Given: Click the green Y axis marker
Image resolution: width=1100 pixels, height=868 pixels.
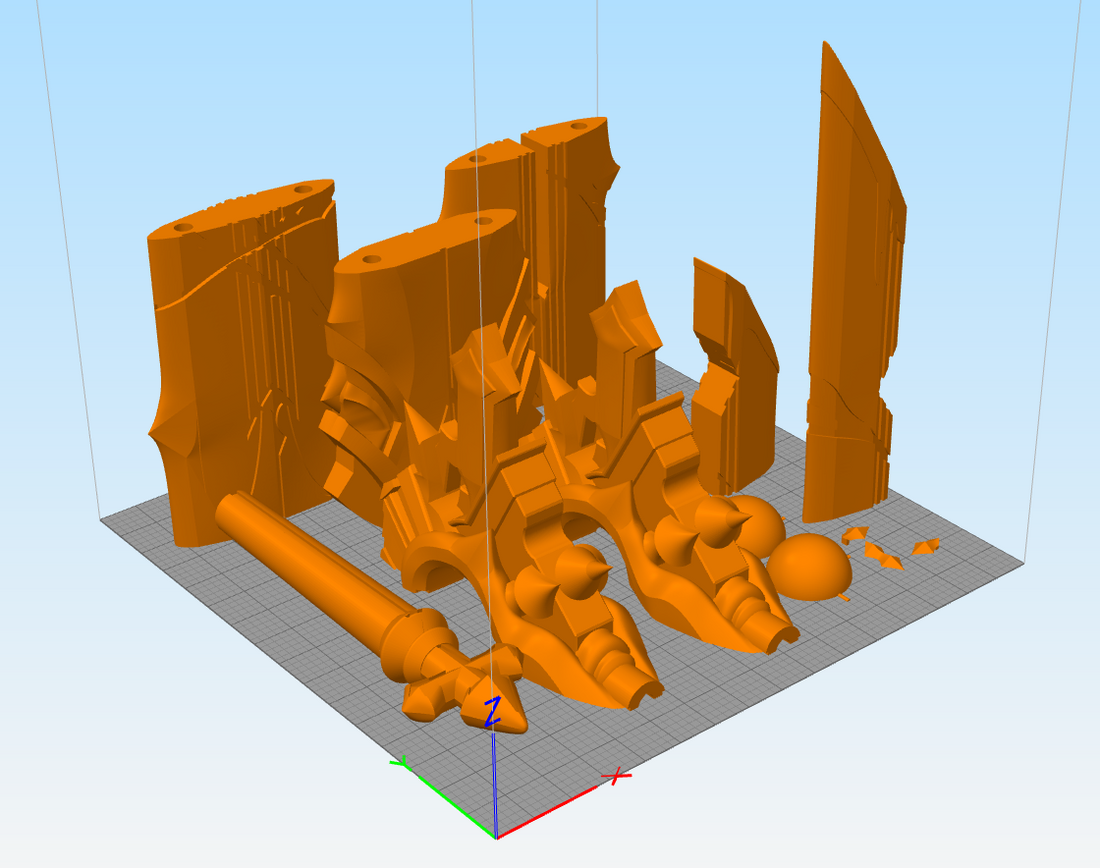Looking at the screenshot, I should pyautogui.click(x=399, y=764).
